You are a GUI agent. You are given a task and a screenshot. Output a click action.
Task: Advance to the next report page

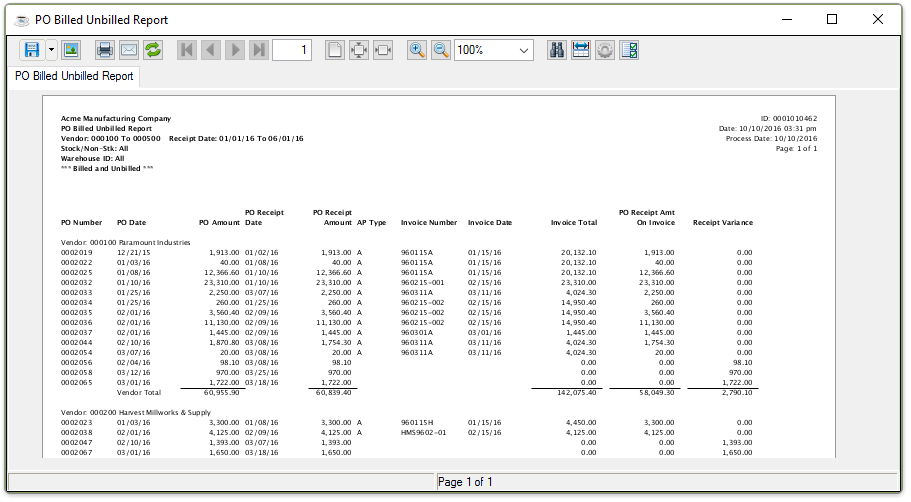(235, 50)
